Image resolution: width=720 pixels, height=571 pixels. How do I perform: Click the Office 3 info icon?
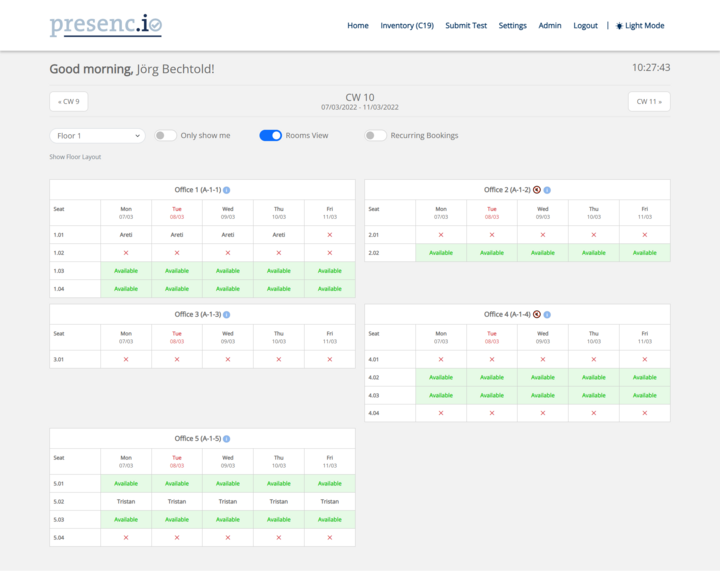pyautogui.click(x=226, y=315)
